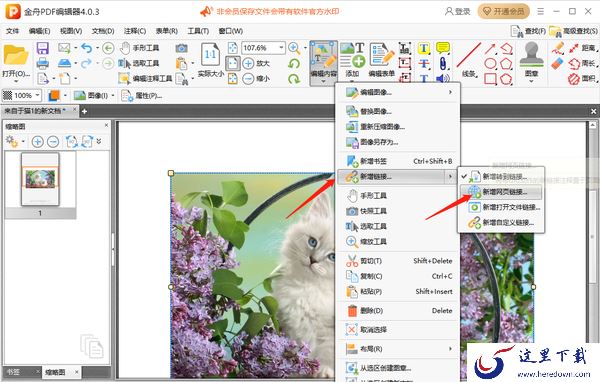Click the Print icon in toolbar
Image resolution: width=600 pixels, height=382 pixels.
pyautogui.click(x=42, y=63)
